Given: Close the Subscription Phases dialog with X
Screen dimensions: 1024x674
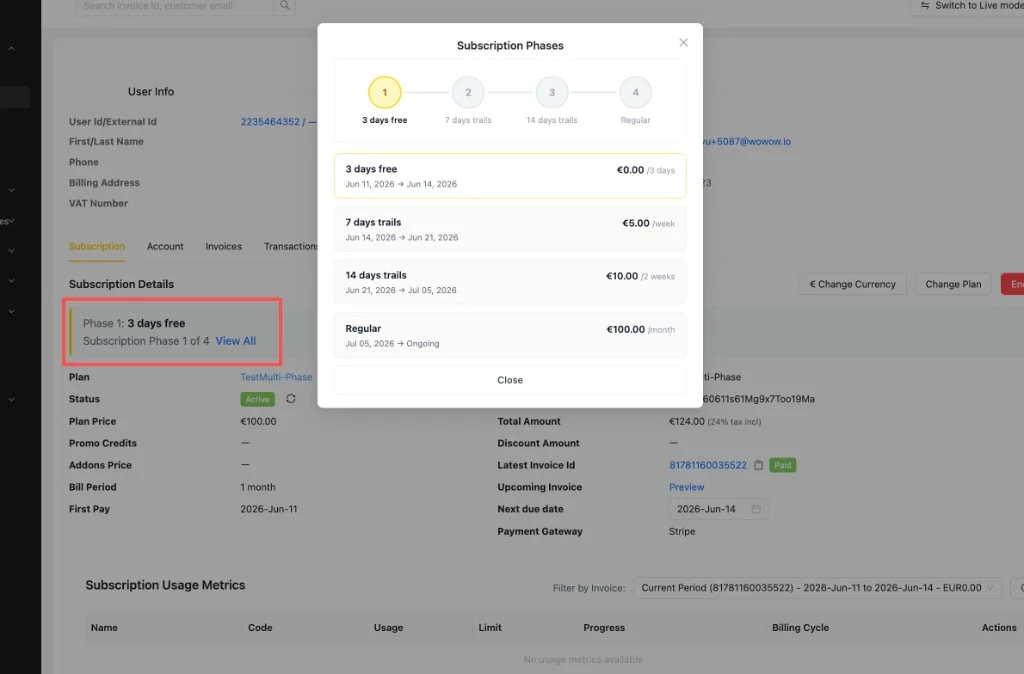Looking at the screenshot, I should click(x=683, y=42).
